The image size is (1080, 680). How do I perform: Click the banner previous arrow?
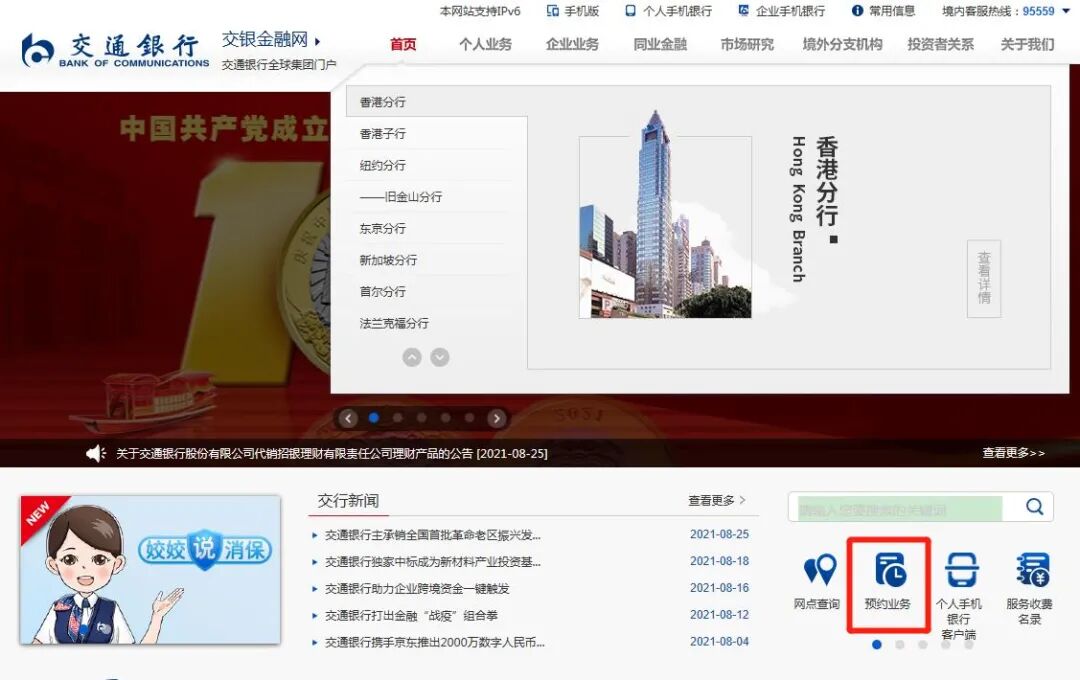point(349,418)
